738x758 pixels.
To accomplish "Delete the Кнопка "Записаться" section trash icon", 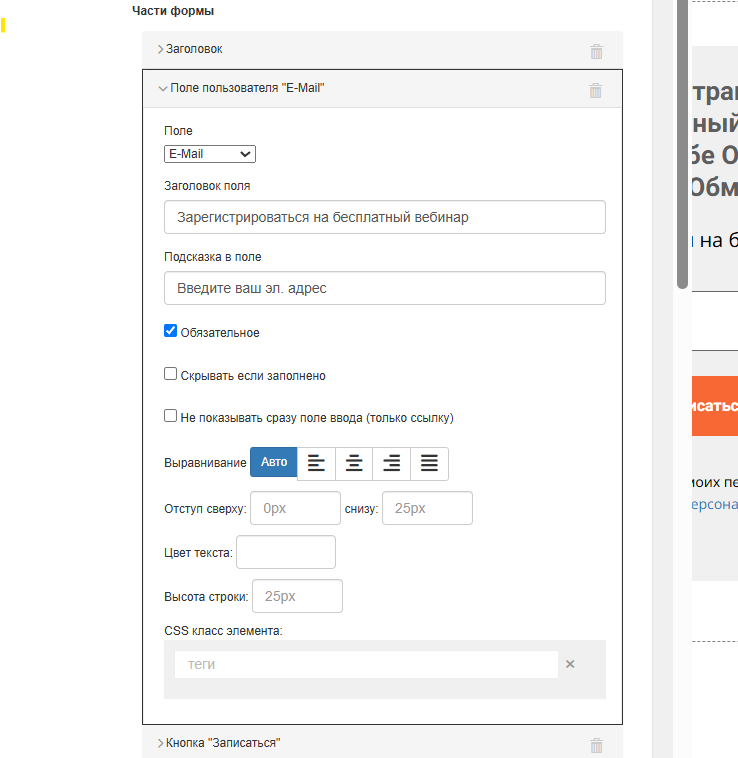I will tap(596, 745).
